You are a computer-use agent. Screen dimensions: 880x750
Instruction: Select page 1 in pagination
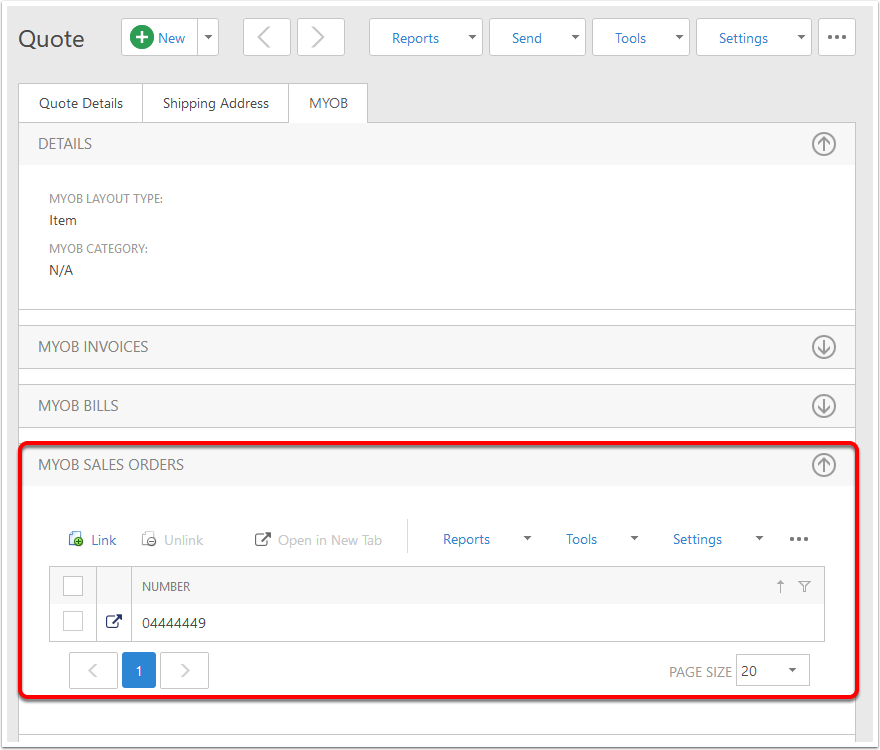(139, 670)
